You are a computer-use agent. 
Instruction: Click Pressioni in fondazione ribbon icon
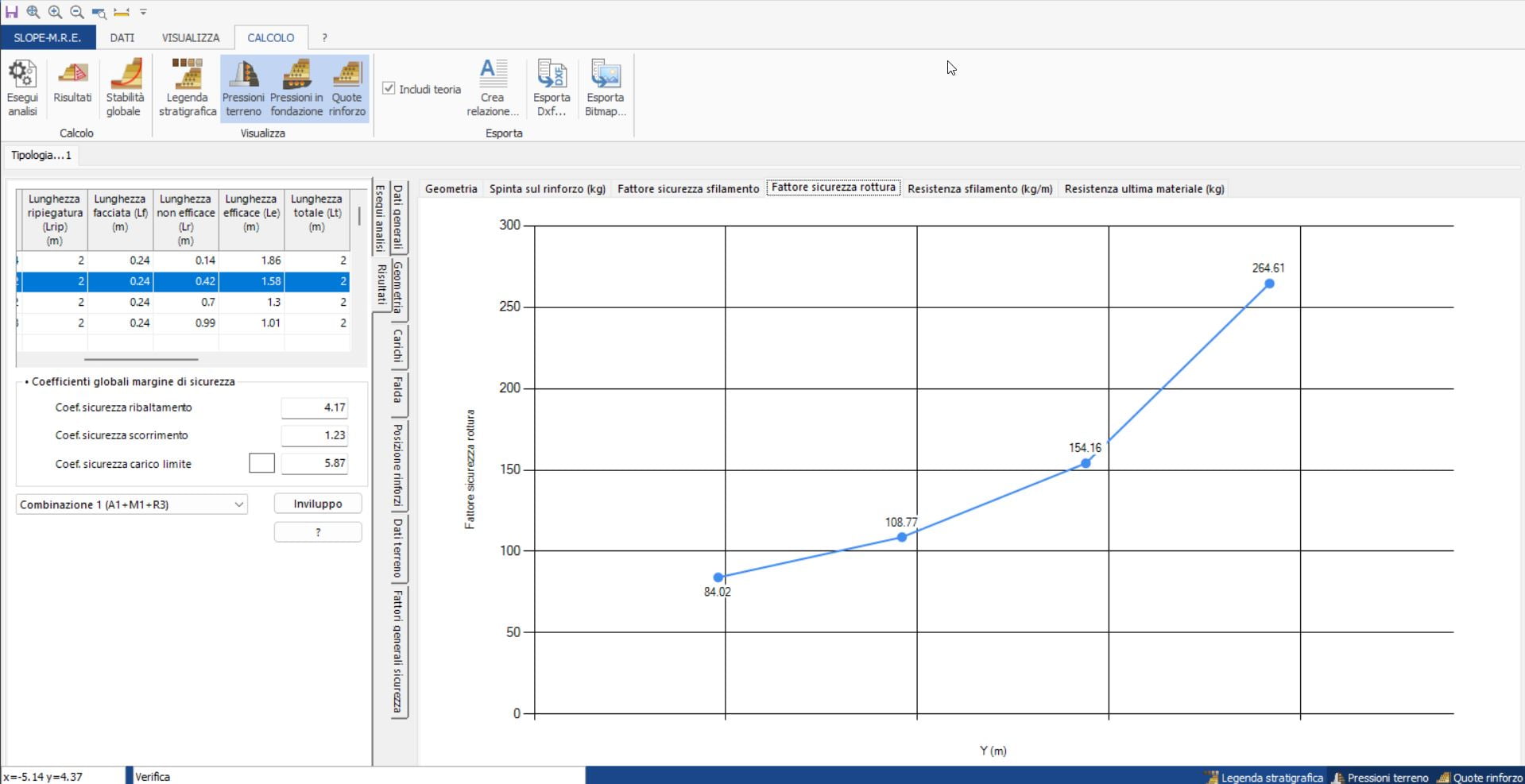[296, 87]
